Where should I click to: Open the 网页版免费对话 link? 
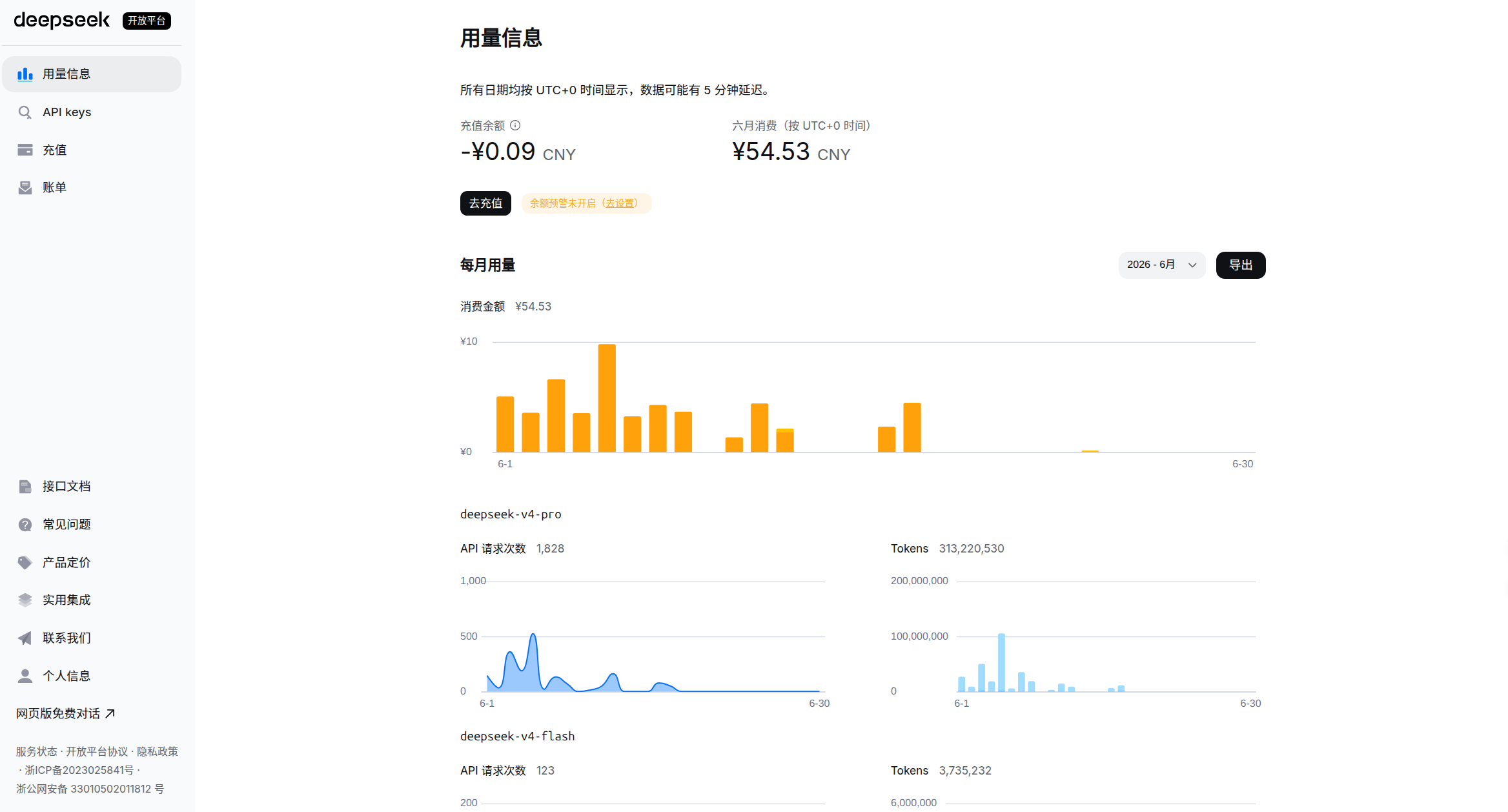(65, 713)
